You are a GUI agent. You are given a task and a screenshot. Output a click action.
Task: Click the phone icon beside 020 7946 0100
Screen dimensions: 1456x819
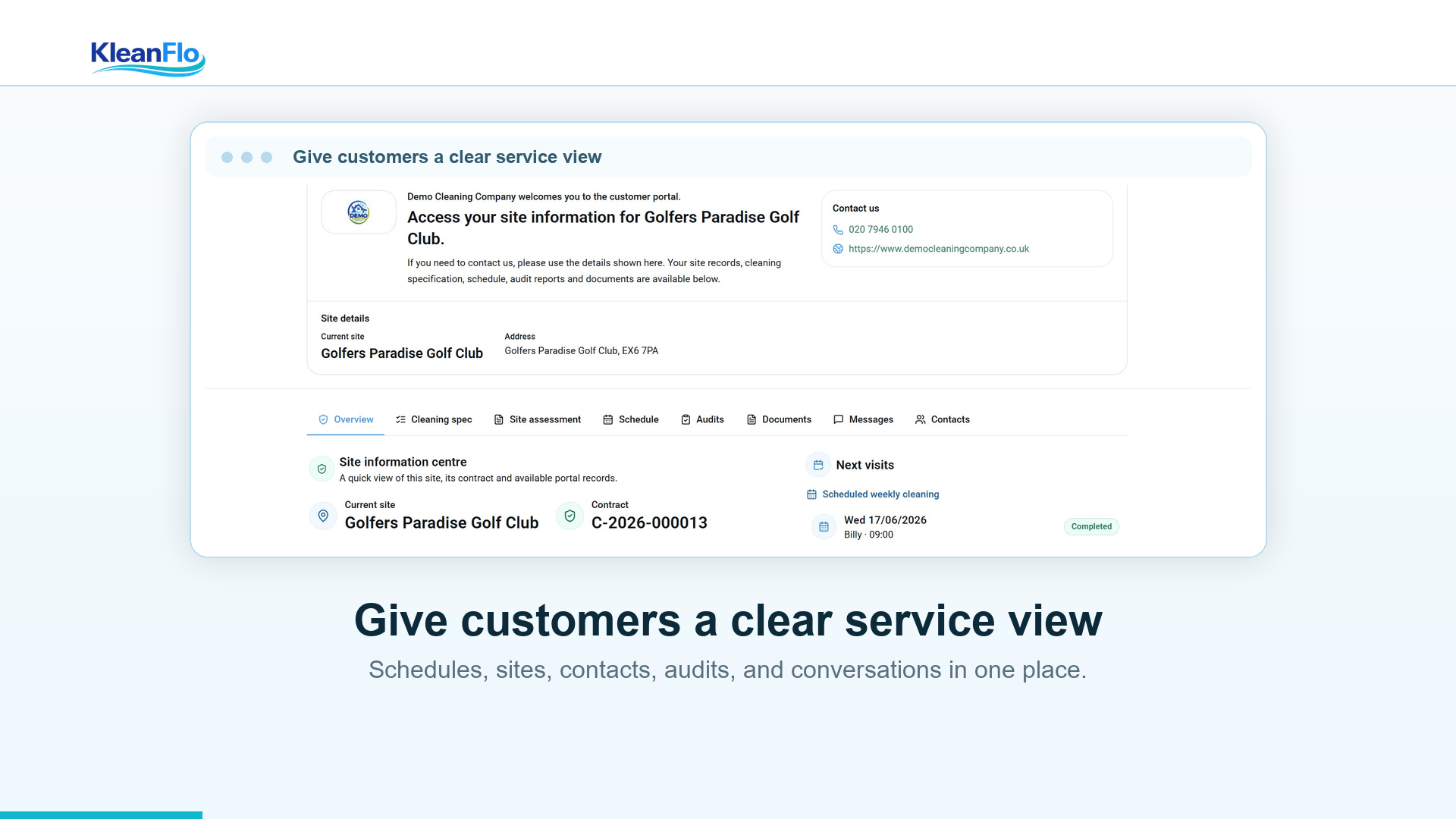click(838, 230)
